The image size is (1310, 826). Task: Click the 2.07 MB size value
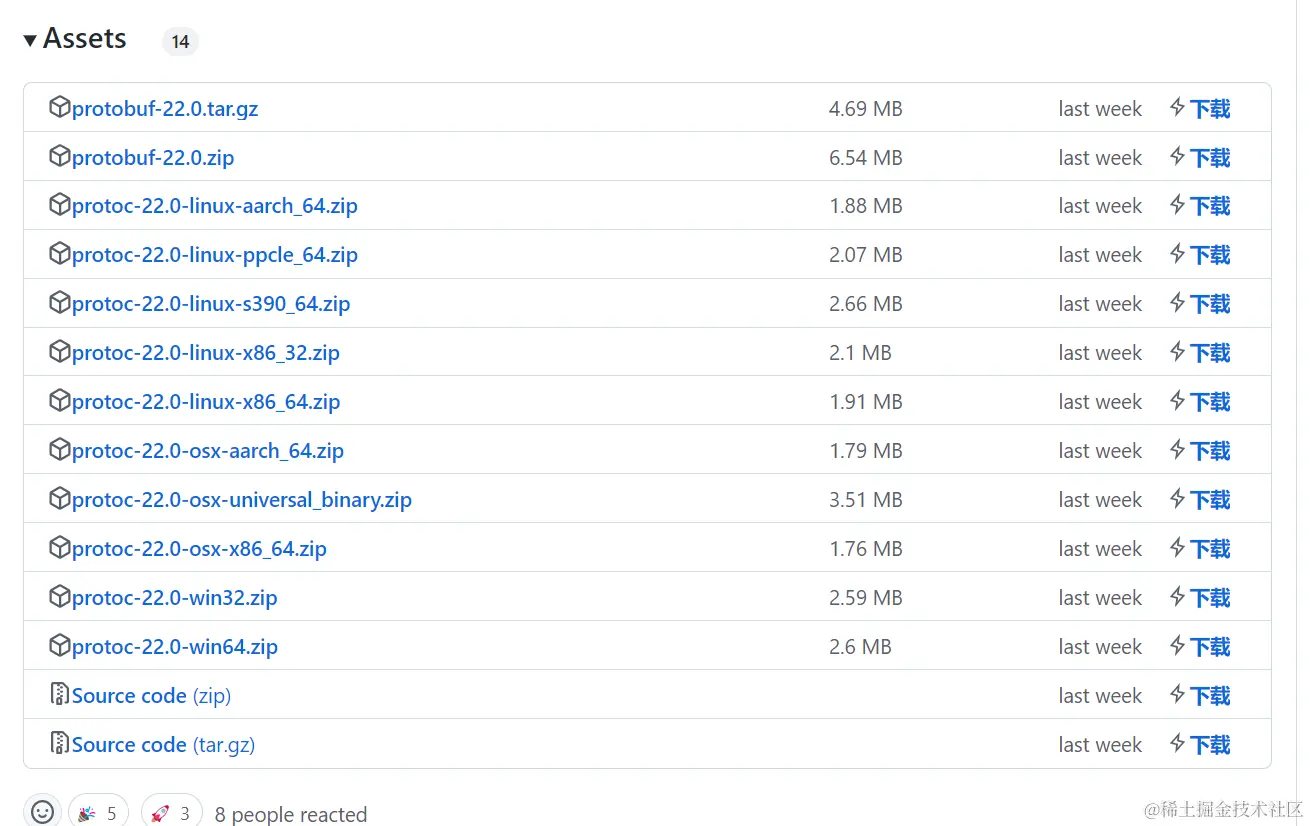[866, 255]
